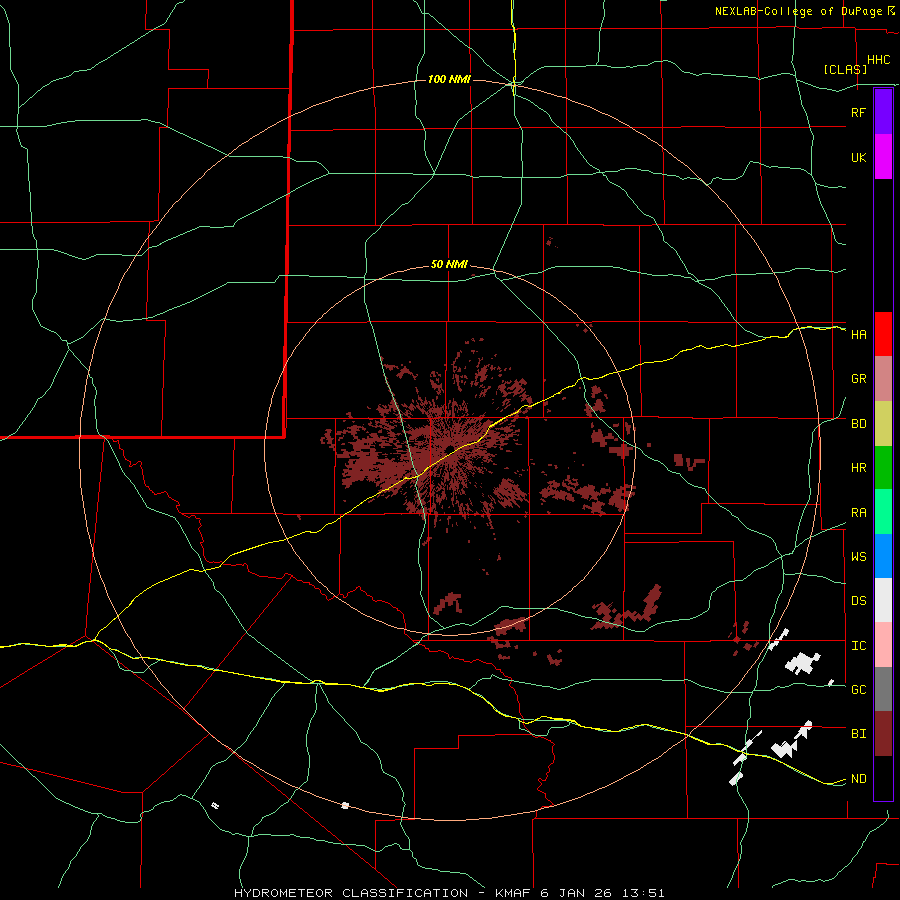Click the purple RF legend color swatch

point(883,112)
